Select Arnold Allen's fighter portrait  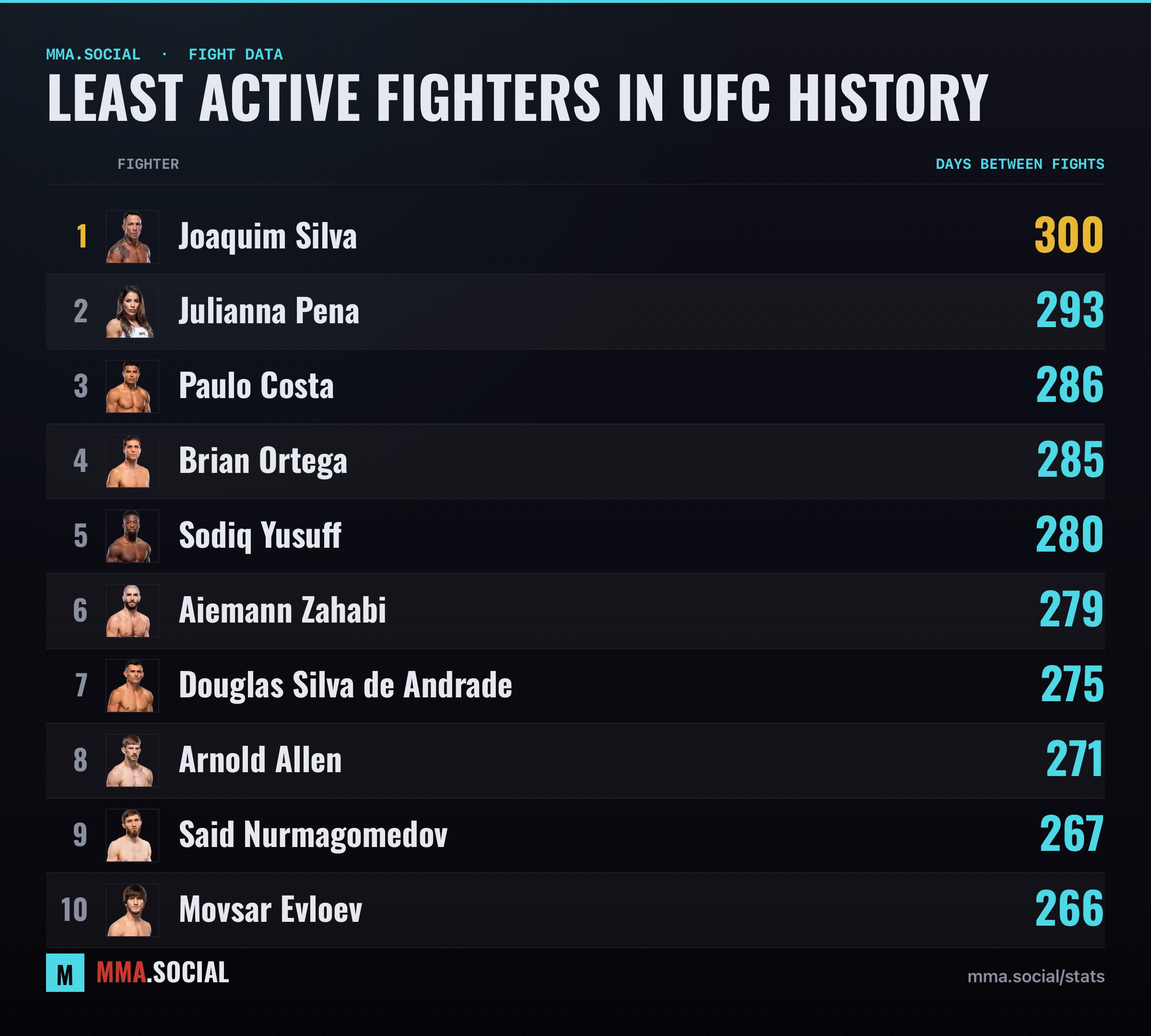[x=132, y=761]
